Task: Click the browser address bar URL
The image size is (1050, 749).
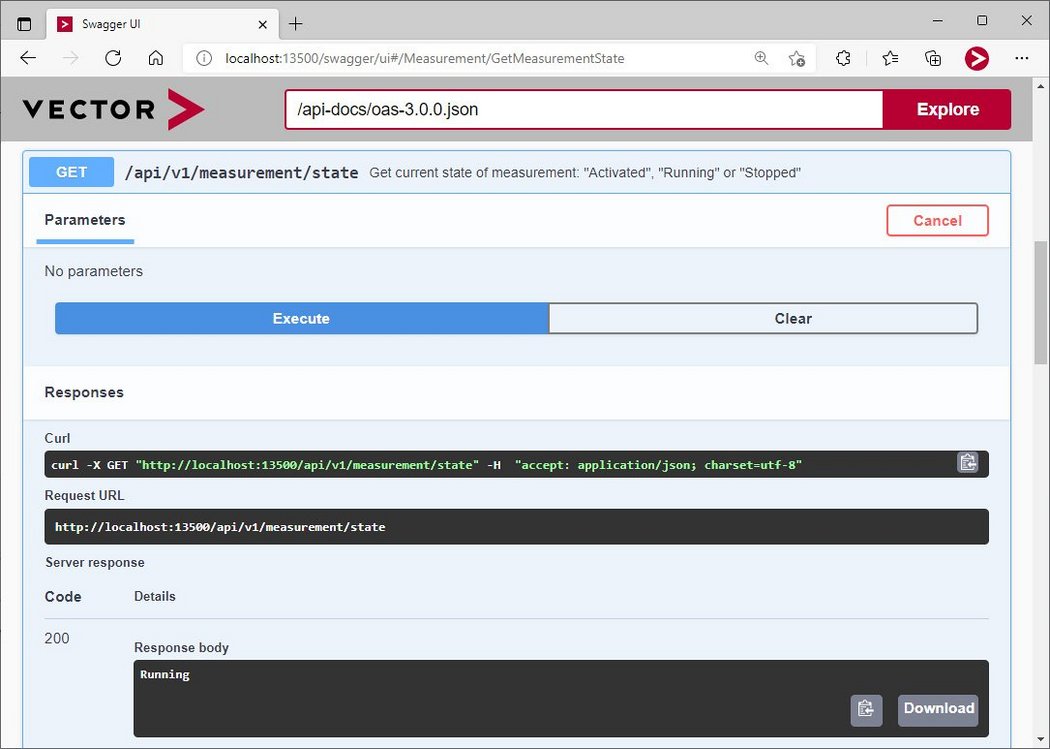Action: click(425, 58)
